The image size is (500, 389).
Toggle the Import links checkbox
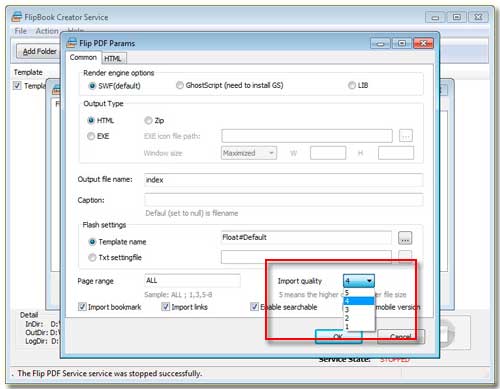click(165, 307)
